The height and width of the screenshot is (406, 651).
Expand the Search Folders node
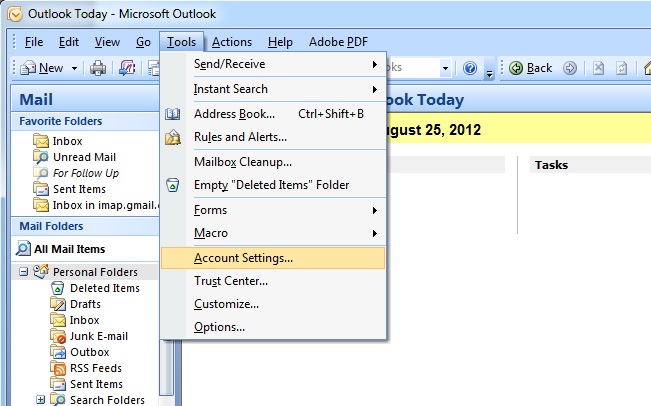(x=41, y=400)
